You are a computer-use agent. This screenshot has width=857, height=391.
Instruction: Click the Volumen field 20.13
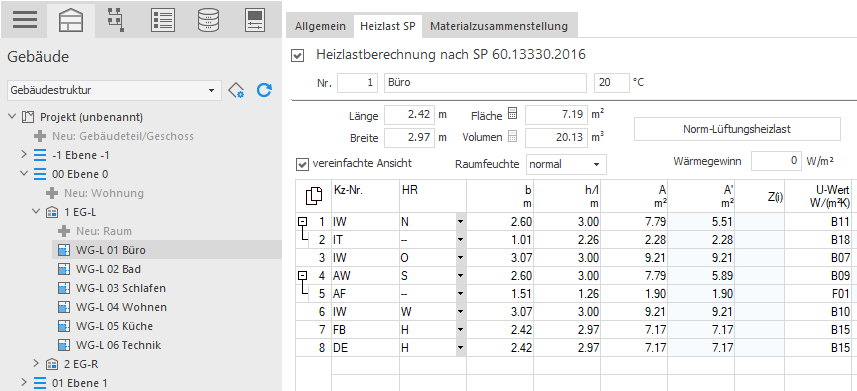(x=556, y=138)
